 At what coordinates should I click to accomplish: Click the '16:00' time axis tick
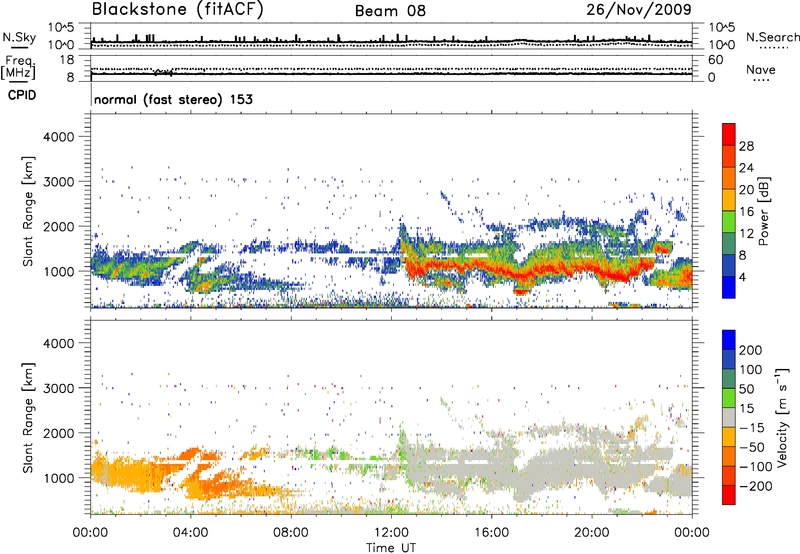click(x=491, y=533)
